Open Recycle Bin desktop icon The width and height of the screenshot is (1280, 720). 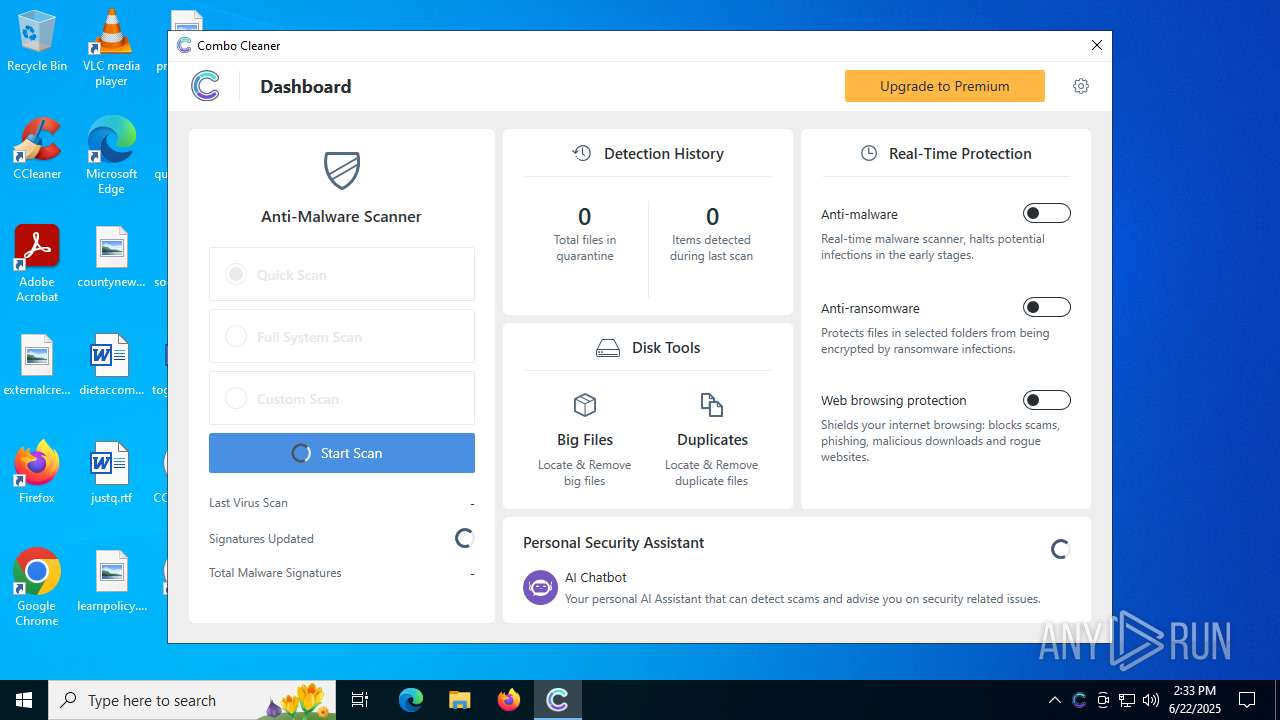click(x=37, y=42)
